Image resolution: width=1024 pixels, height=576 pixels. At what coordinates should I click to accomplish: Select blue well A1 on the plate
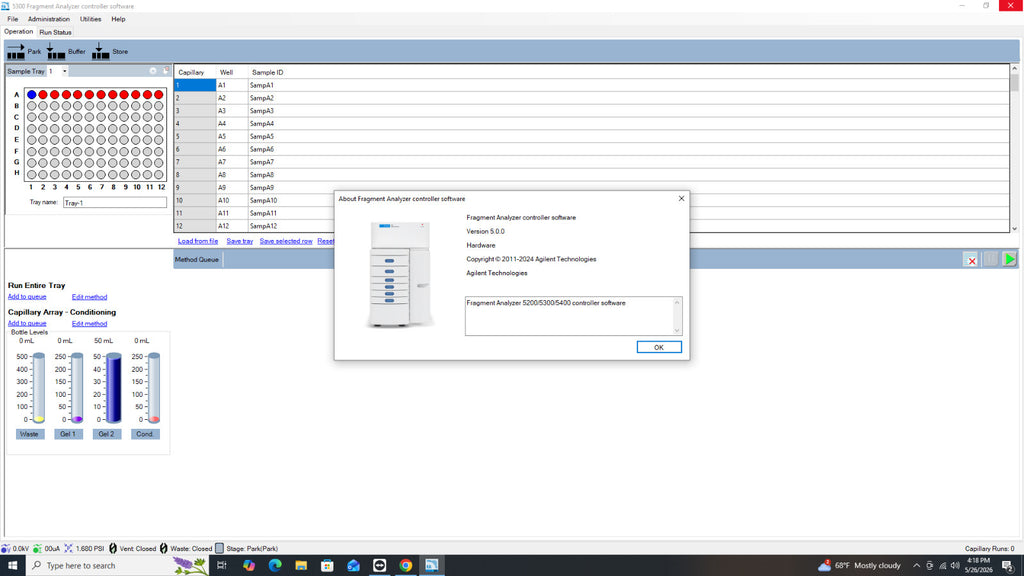[x=31, y=95]
